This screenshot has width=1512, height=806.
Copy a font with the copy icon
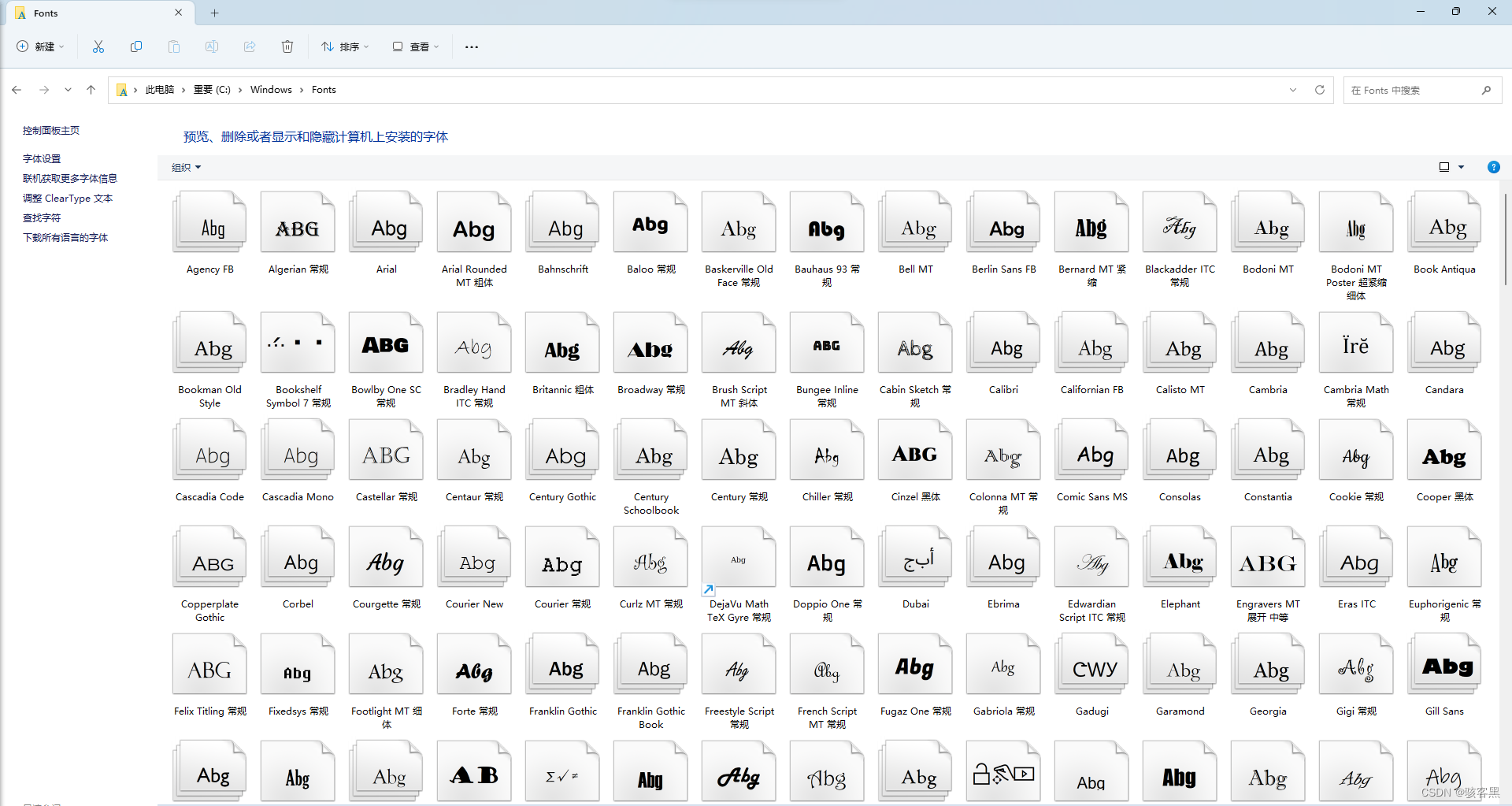[x=136, y=46]
